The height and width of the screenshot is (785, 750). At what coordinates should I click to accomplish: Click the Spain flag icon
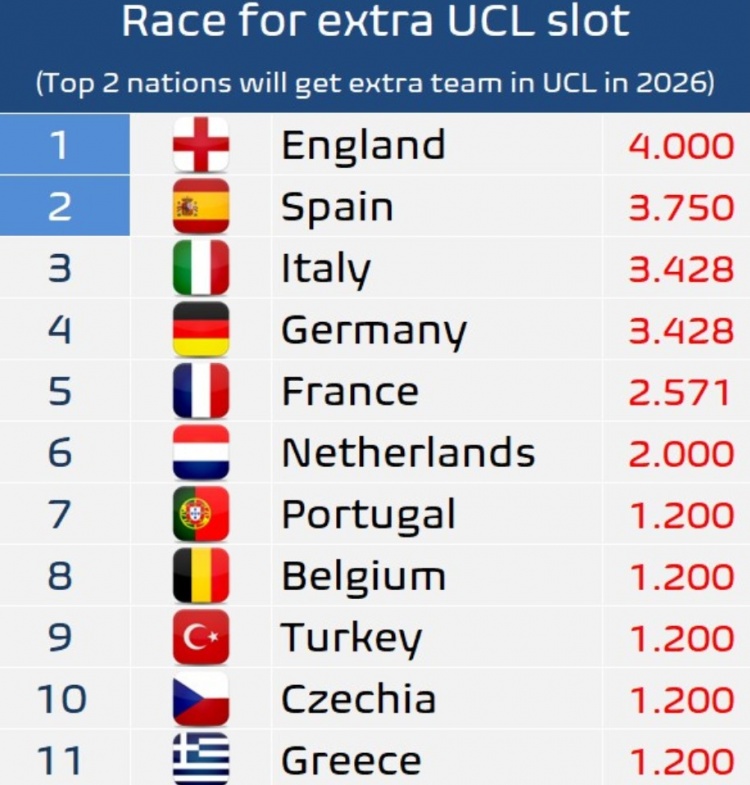201,207
